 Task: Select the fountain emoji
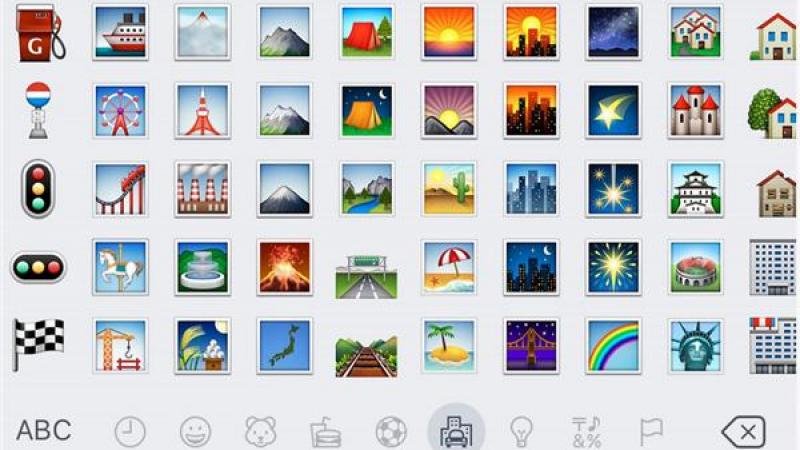pyautogui.click(x=203, y=267)
